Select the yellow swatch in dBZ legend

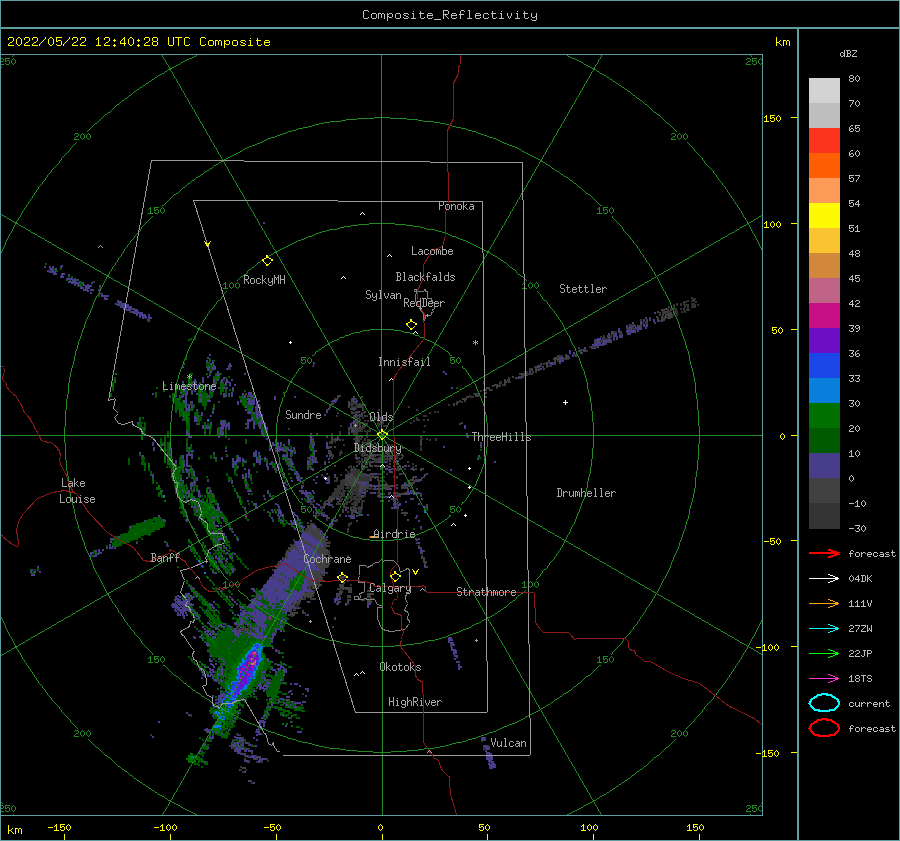click(824, 215)
